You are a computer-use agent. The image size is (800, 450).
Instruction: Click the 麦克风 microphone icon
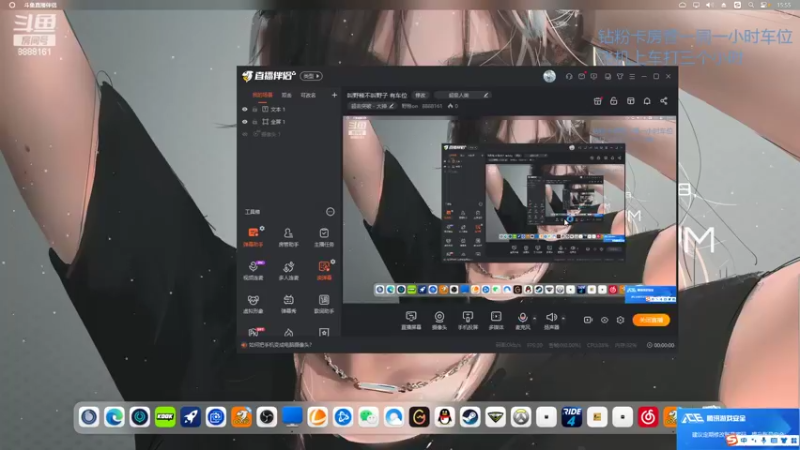[x=522, y=318]
